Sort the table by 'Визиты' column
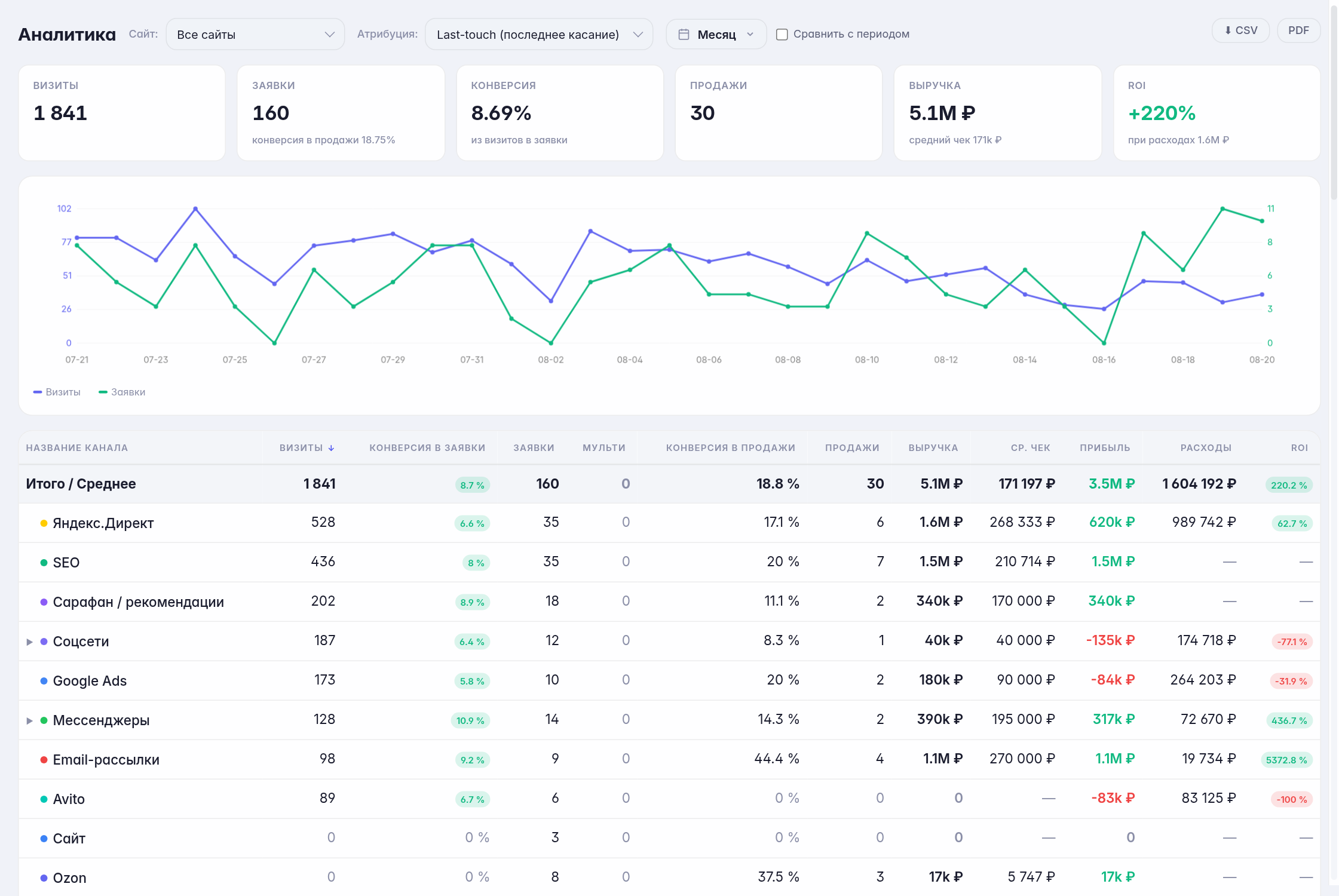The width and height of the screenshot is (1339, 896). point(307,448)
